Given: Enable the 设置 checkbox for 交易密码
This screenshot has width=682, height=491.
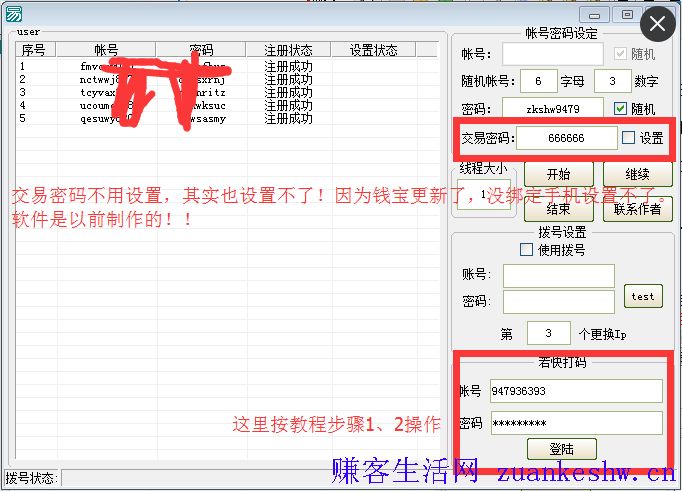Looking at the screenshot, I should [x=628, y=138].
